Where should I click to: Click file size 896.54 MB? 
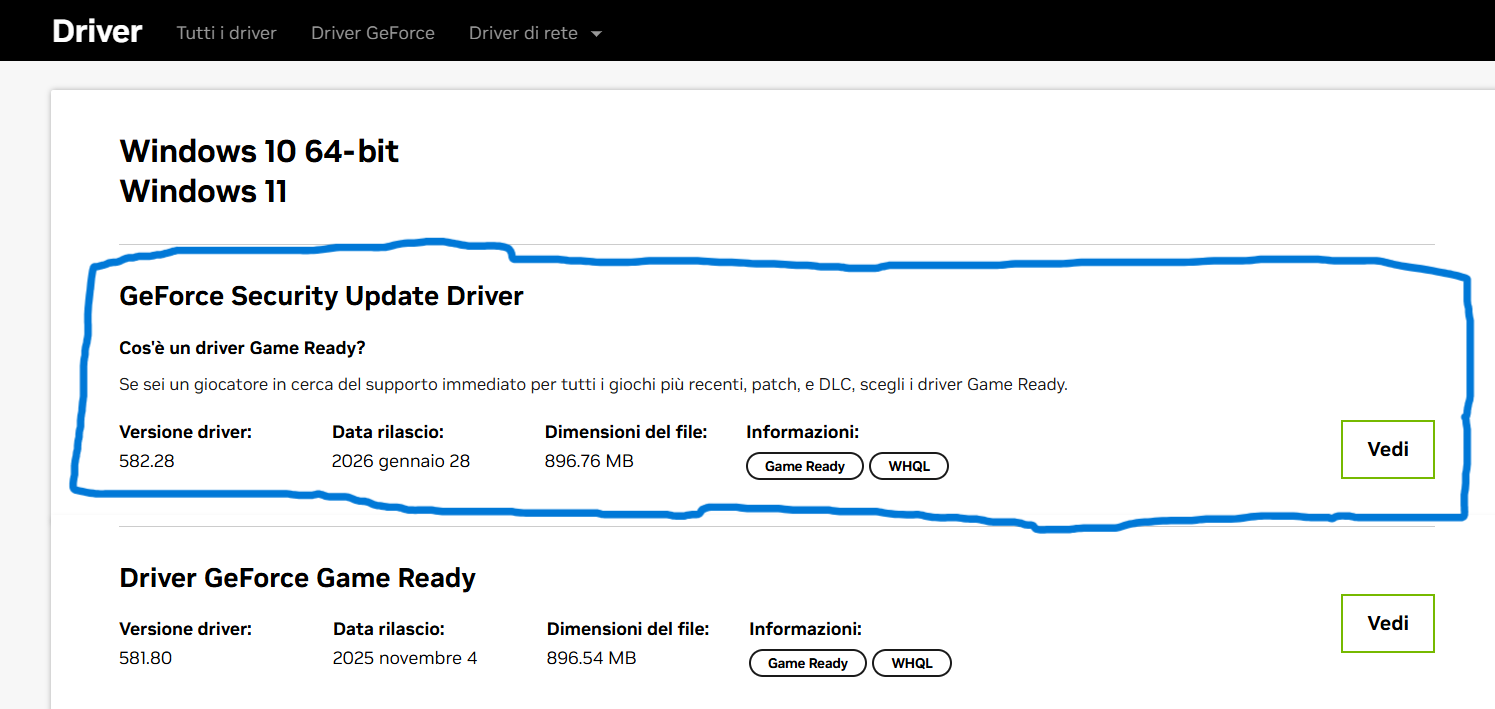[x=591, y=658]
